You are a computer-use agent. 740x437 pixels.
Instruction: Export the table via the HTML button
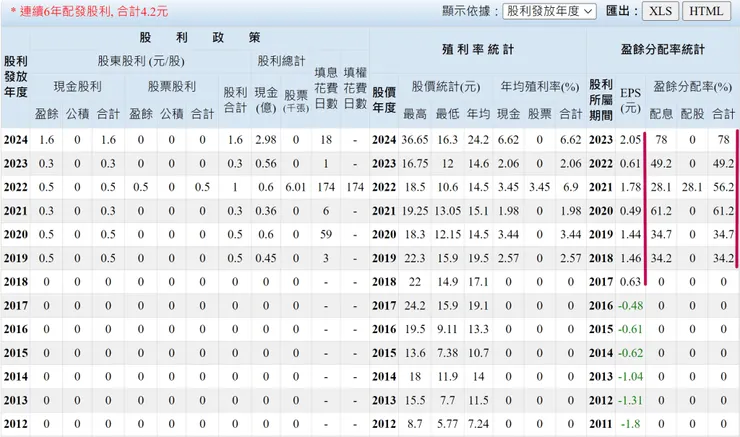click(706, 11)
